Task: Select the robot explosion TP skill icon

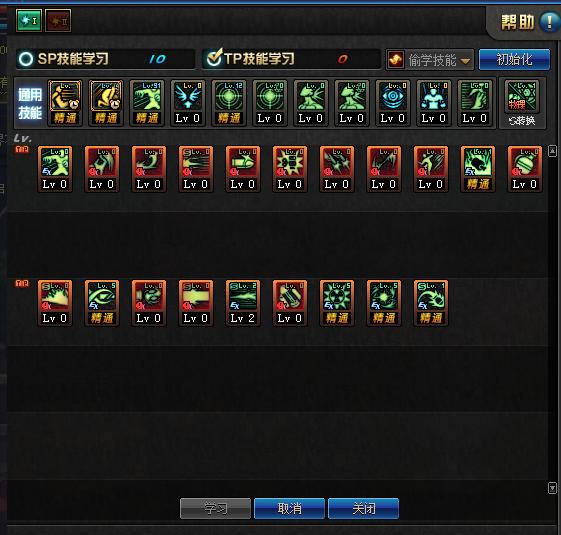Action: pos(290,169)
